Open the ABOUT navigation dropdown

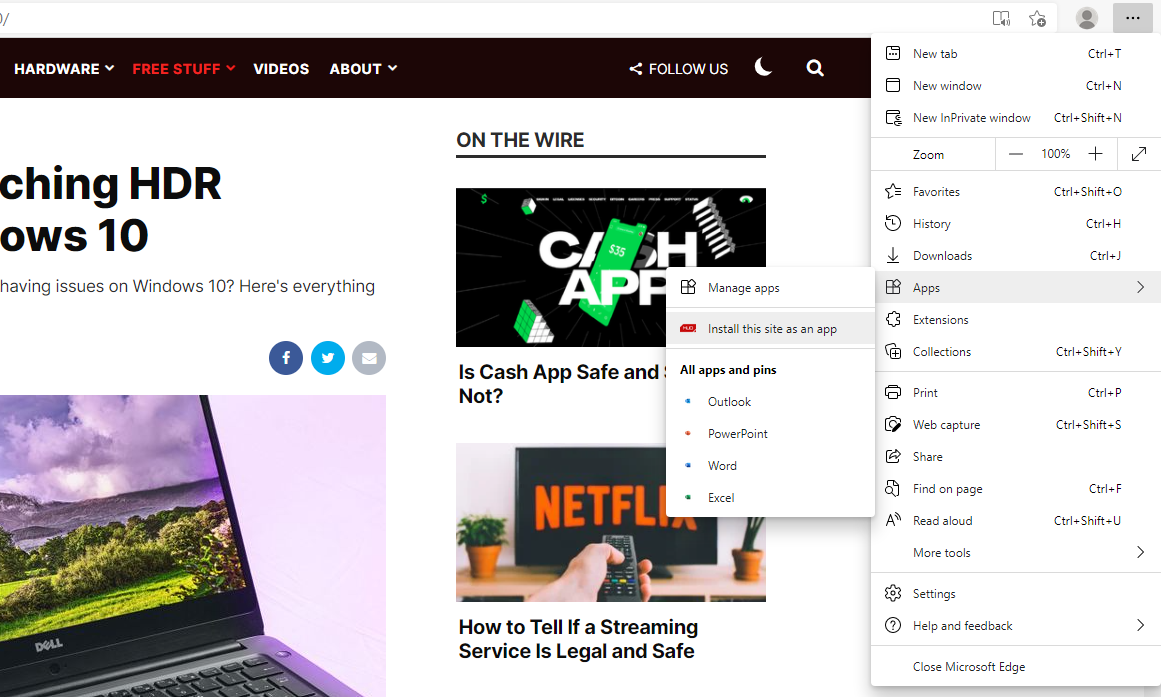pos(363,69)
